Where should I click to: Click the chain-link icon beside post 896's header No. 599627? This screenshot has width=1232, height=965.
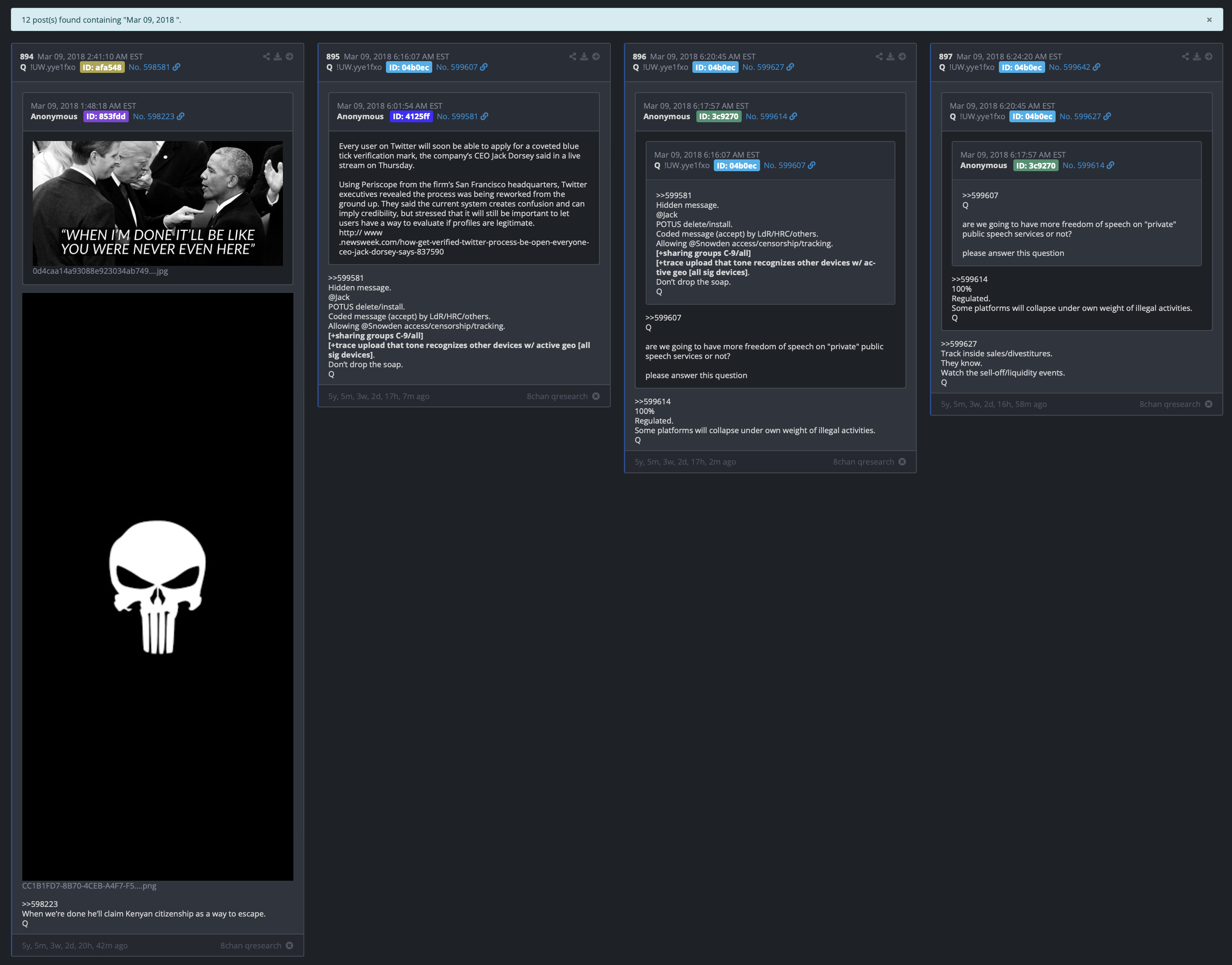click(x=790, y=67)
